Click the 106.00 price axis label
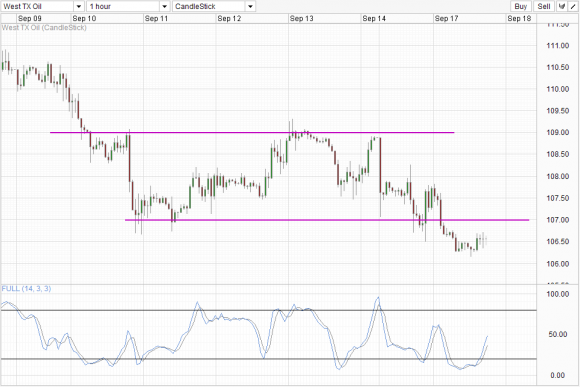 (x=557, y=264)
